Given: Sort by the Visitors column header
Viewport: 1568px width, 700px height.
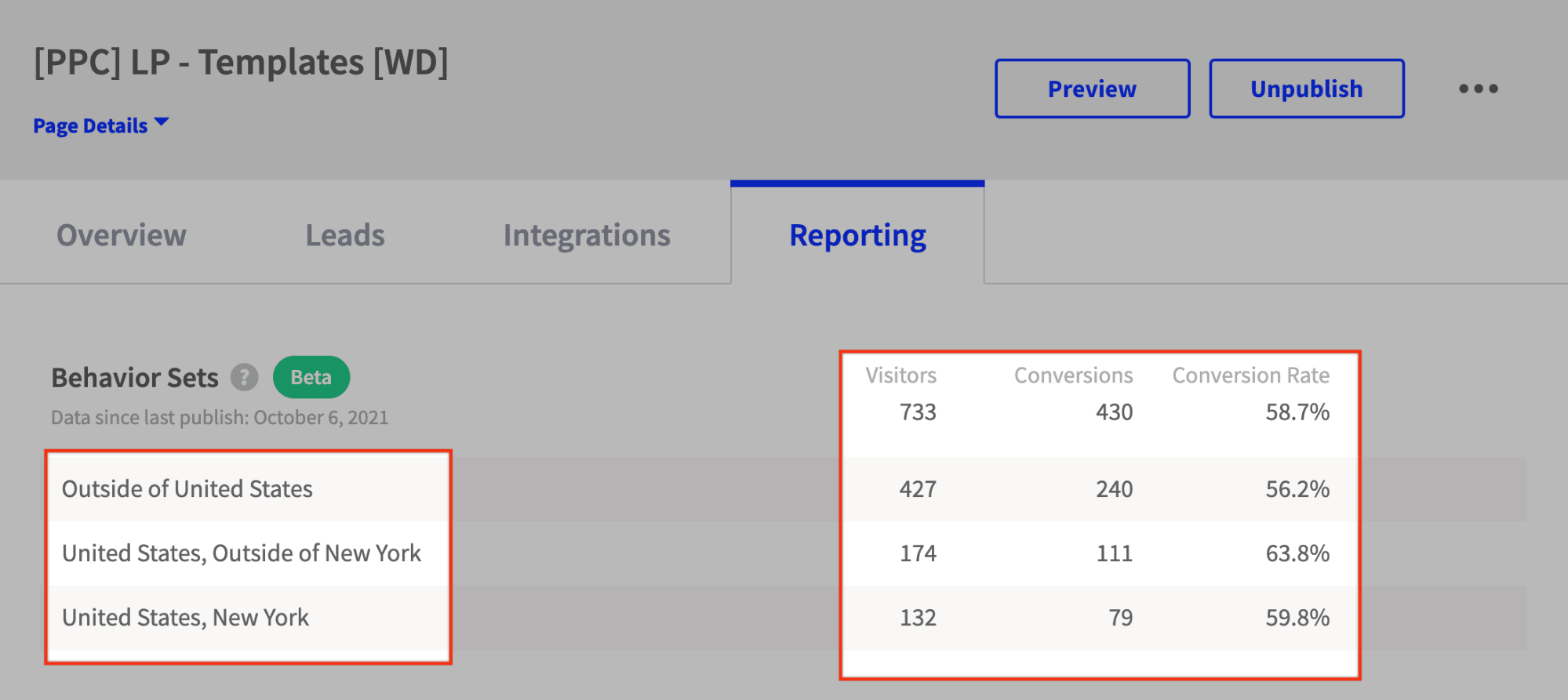Looking at the screenshot, I should click(900, 375).
